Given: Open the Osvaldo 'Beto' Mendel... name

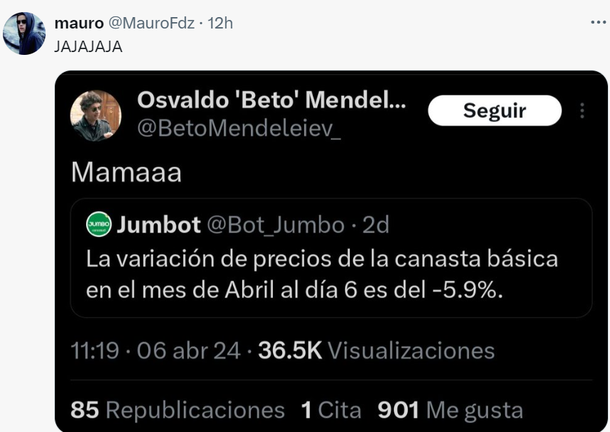Looking at the screenshot, I should 271,100.
